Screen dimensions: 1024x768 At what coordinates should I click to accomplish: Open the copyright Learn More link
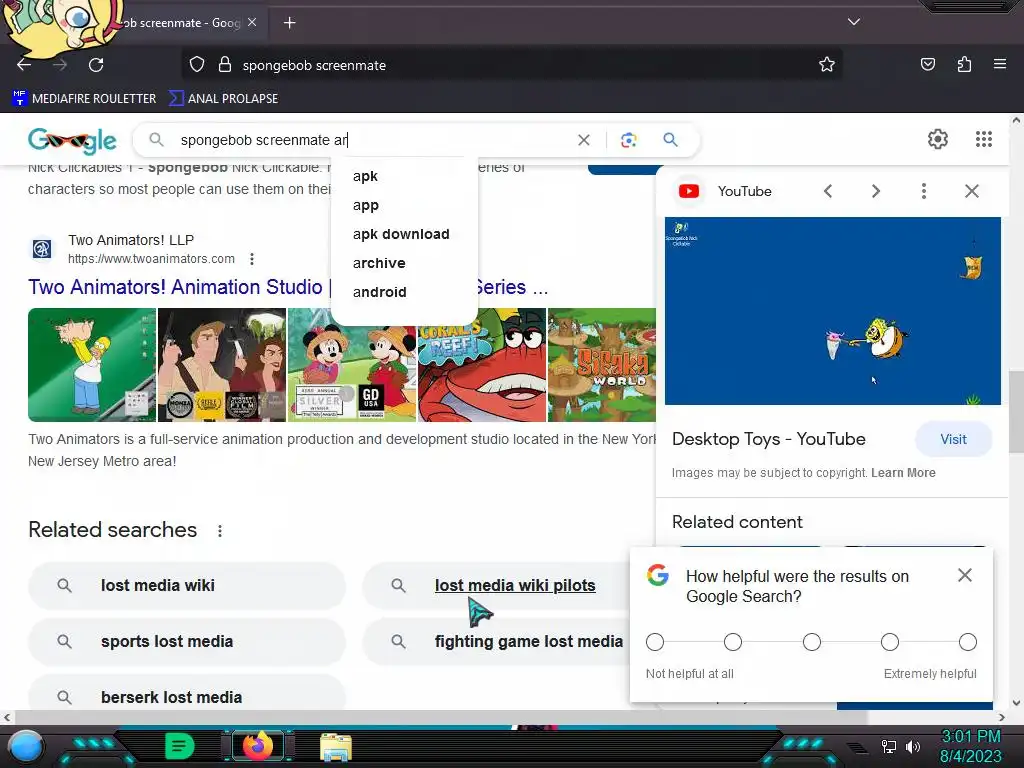click(x=903, y=473)
